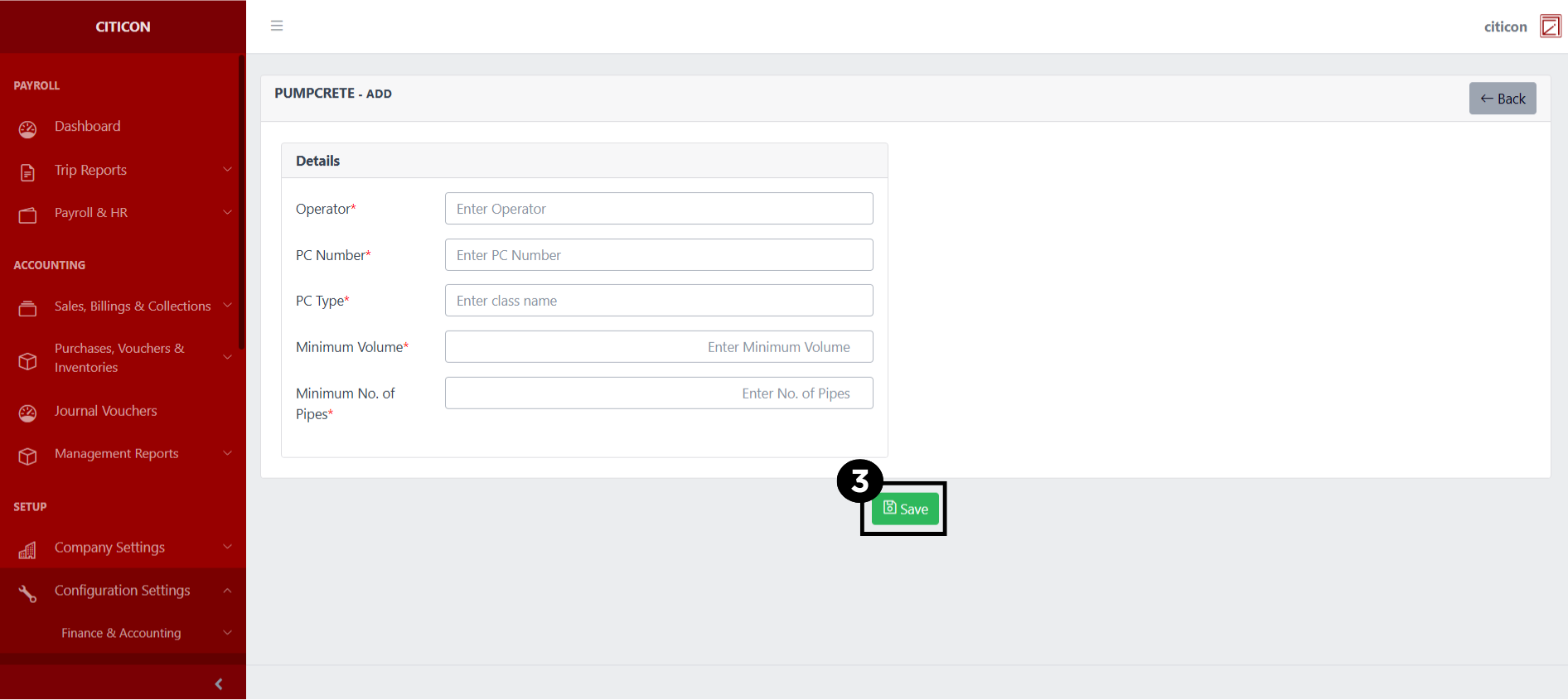Go back using the Back button

tap(1502, 99)
